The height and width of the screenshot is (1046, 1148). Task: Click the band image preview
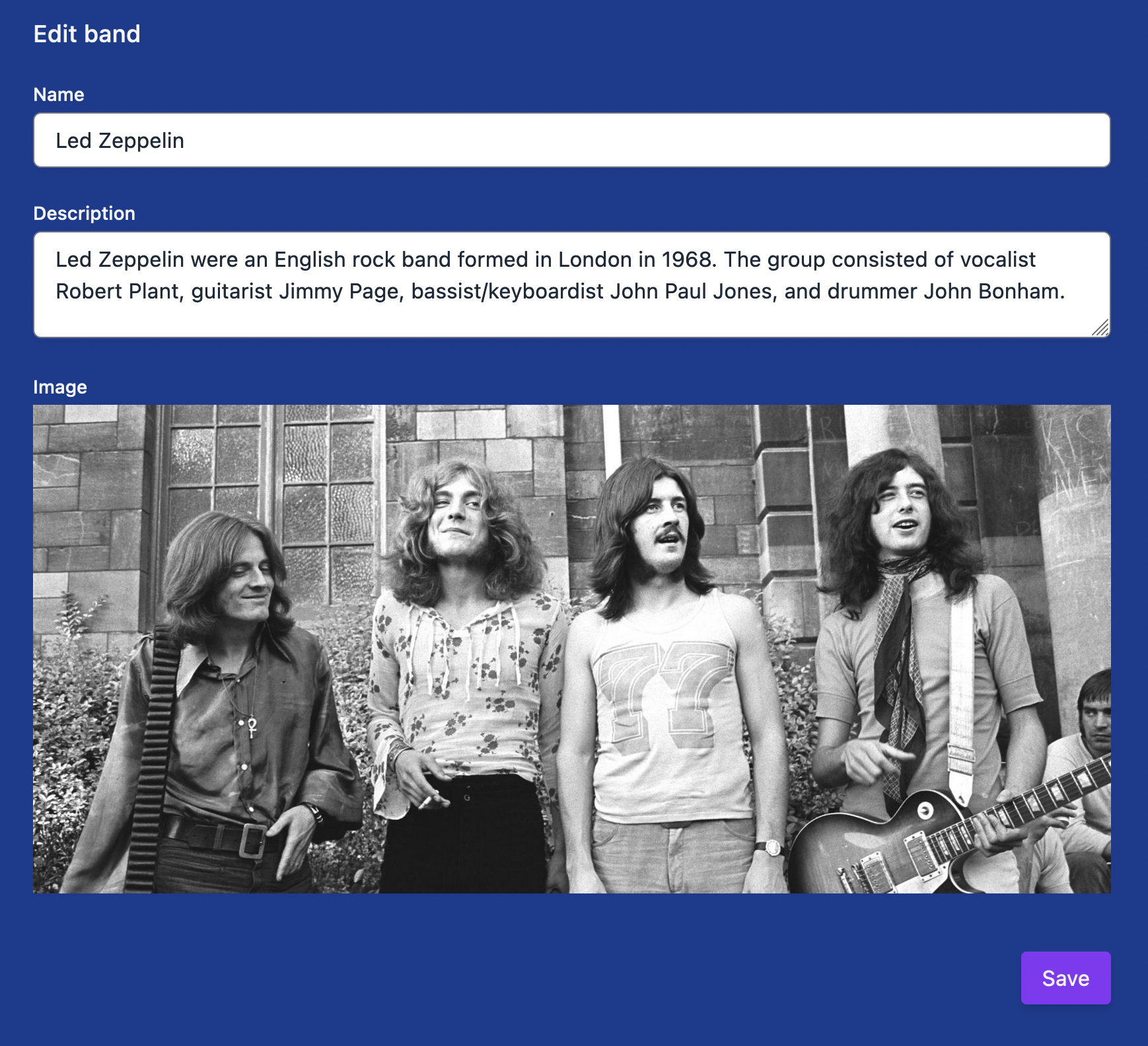point(571,648)
